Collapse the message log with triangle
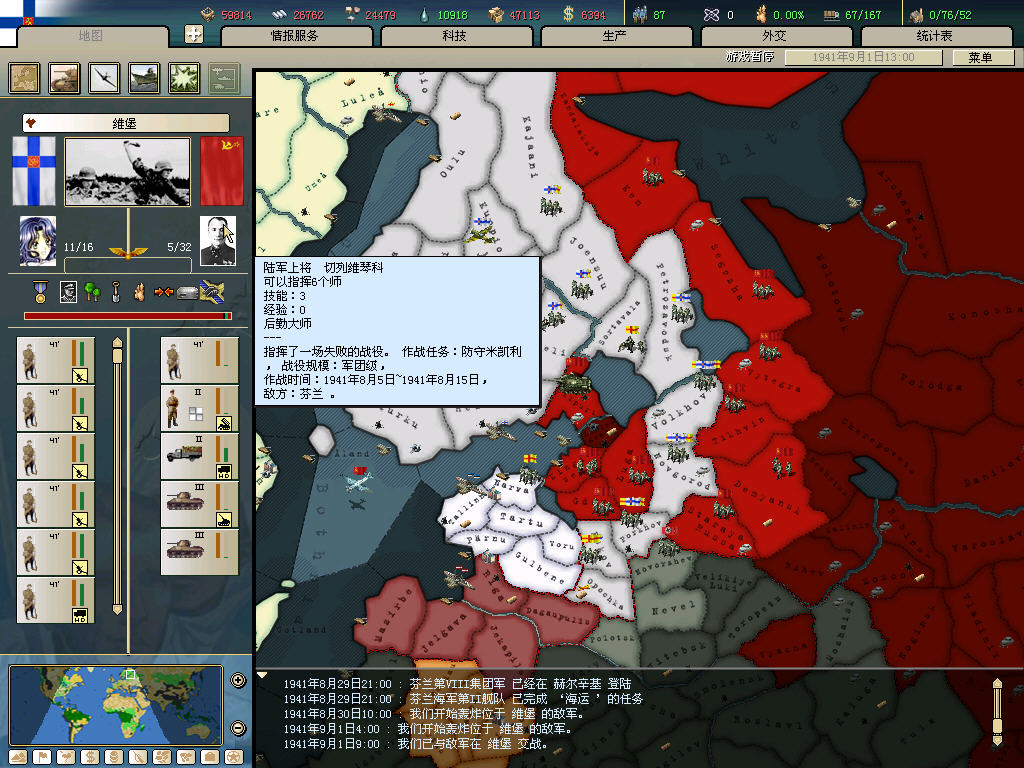Image resolution: width=1024 pixels, height=768 pixels. 262,675
